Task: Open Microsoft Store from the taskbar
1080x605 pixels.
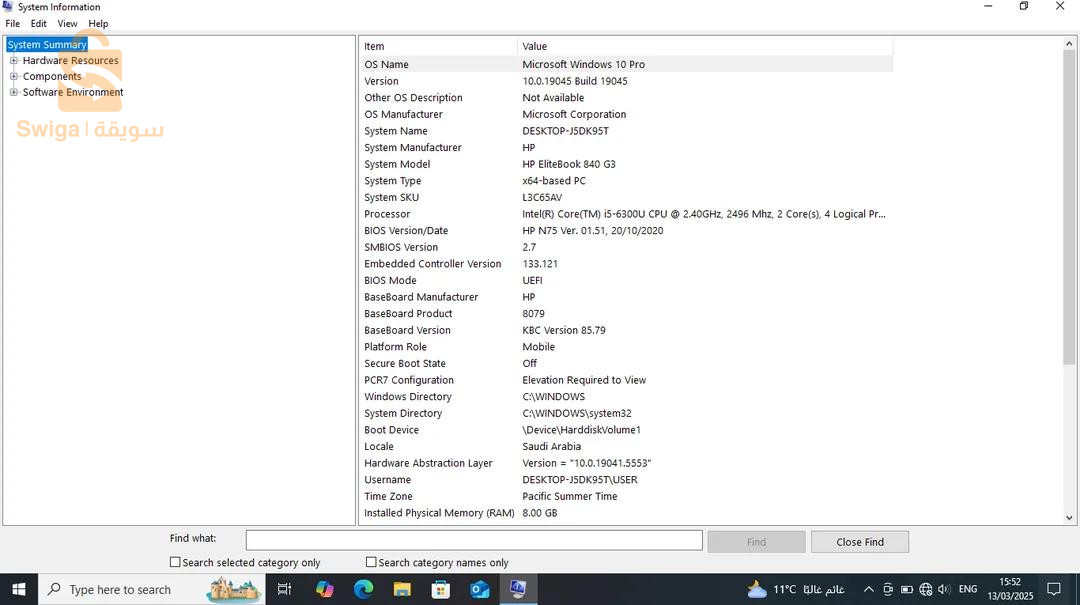Action: click(440, 589)
